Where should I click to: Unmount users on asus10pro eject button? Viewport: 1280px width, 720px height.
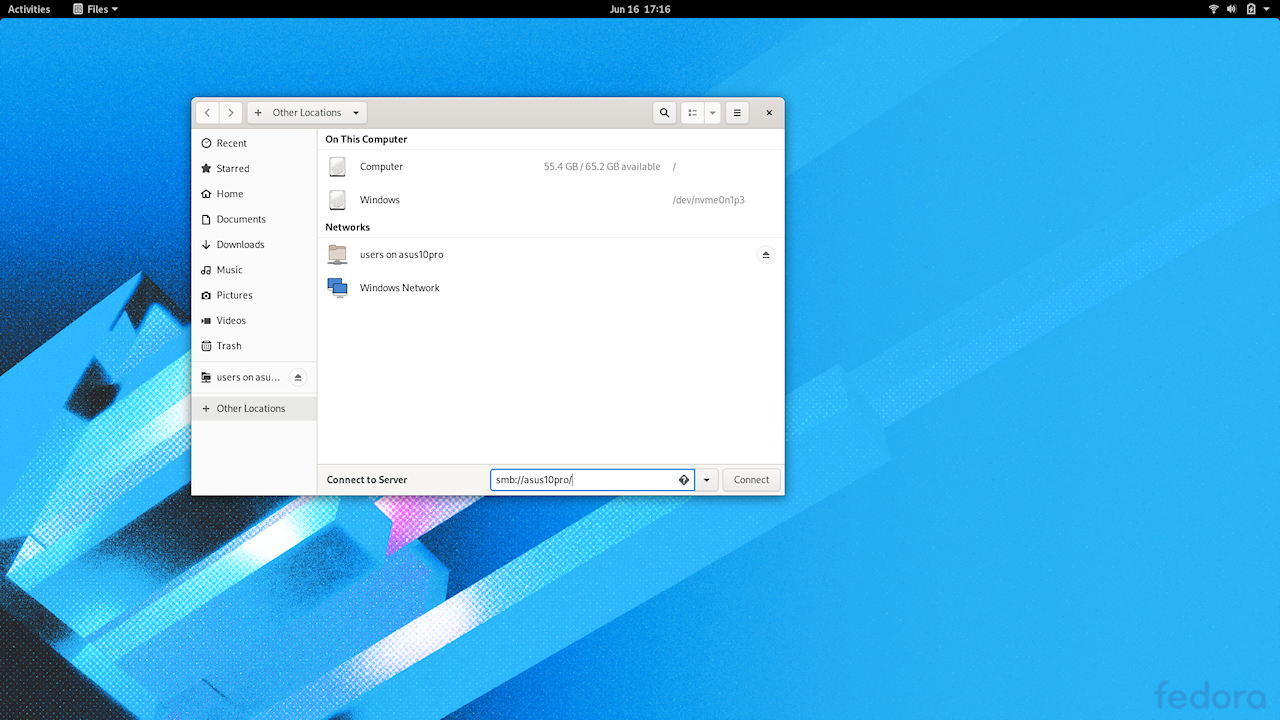(x=766, y=255)
